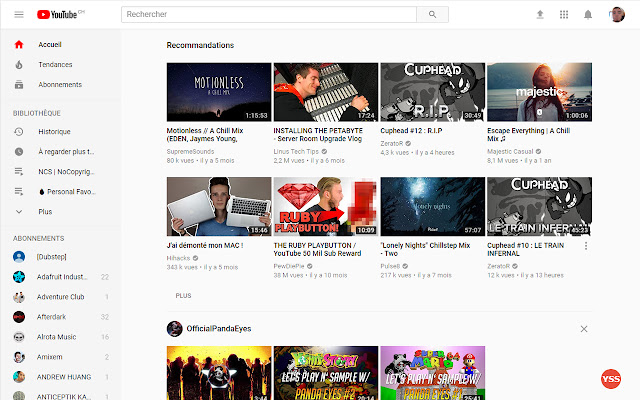The height and width of the screenshot is (400, 640).
Task: Open the Lonely Nights thumbnail
Action: [433, 207]
